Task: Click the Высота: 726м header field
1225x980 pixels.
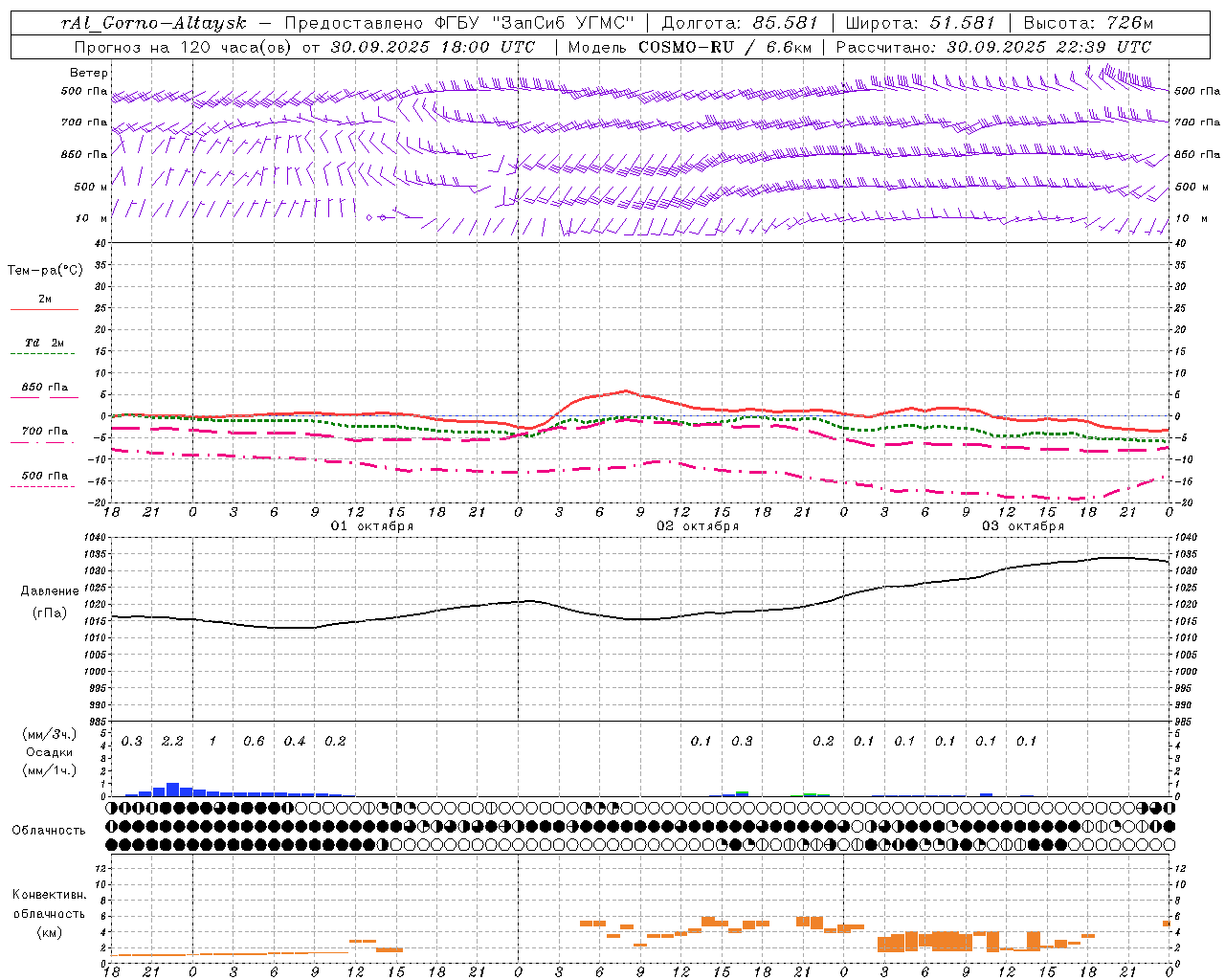Action: (1088, 22)
